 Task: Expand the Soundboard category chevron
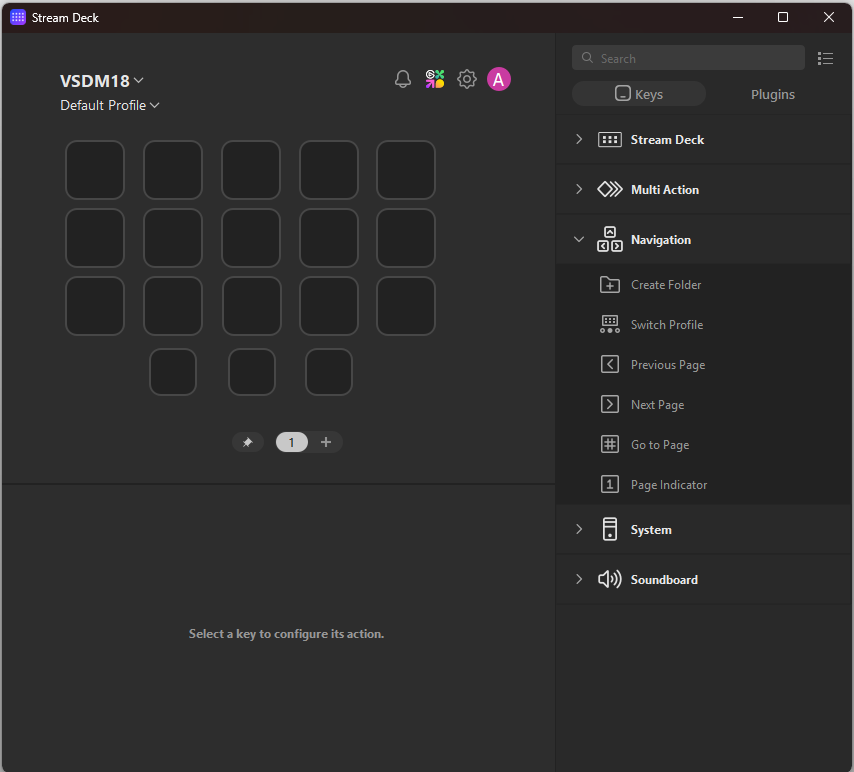pyautogui.click(x=579, y=579)
